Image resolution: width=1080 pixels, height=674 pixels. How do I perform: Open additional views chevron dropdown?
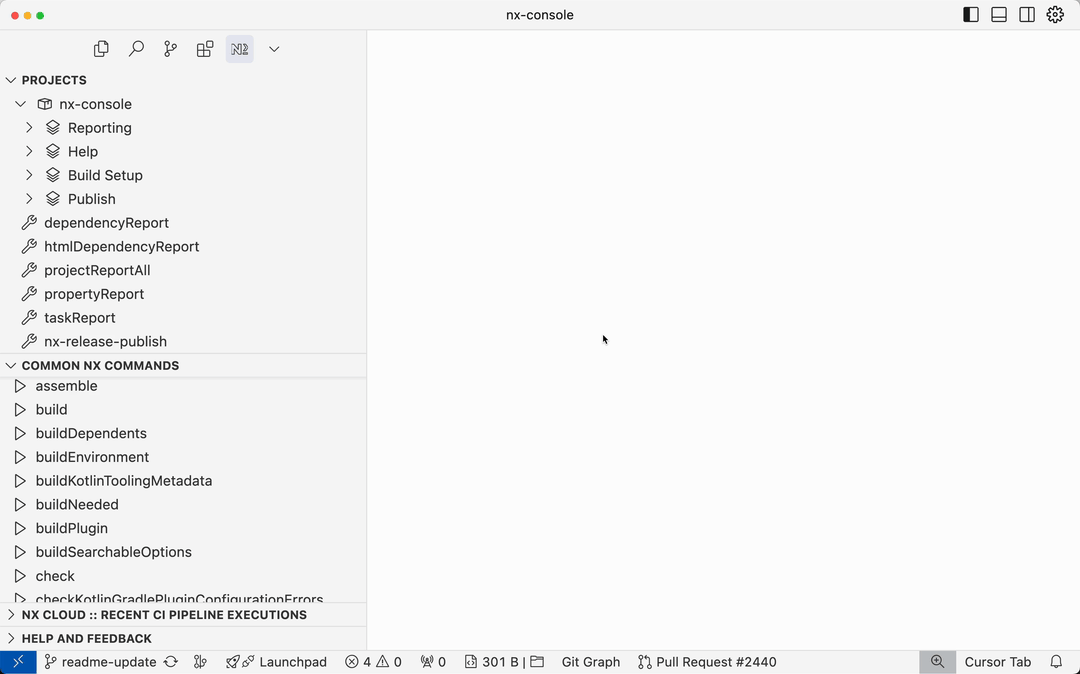[274, 49]
